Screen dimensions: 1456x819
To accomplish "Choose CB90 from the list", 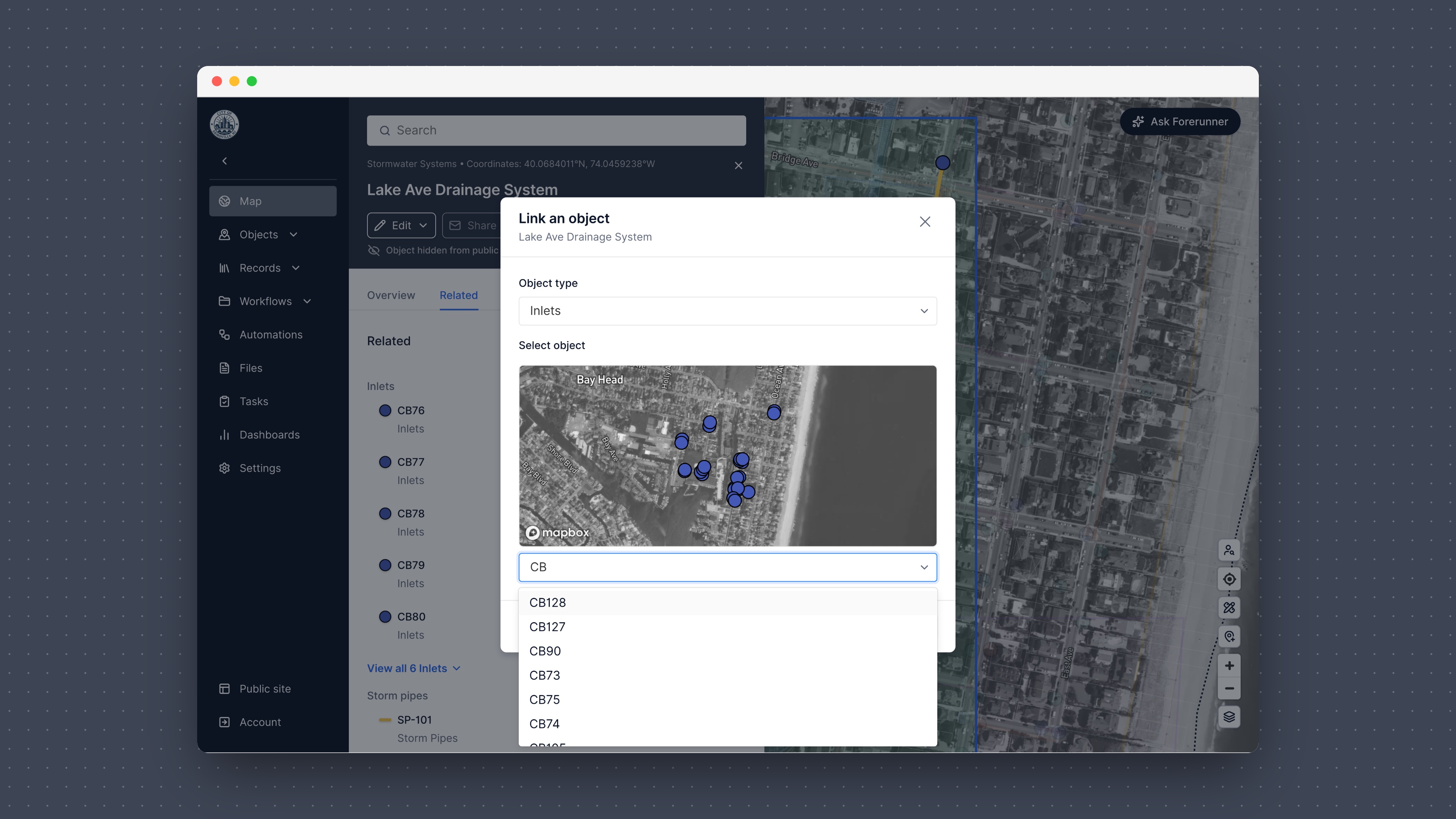I will click(x=728, y=651).
